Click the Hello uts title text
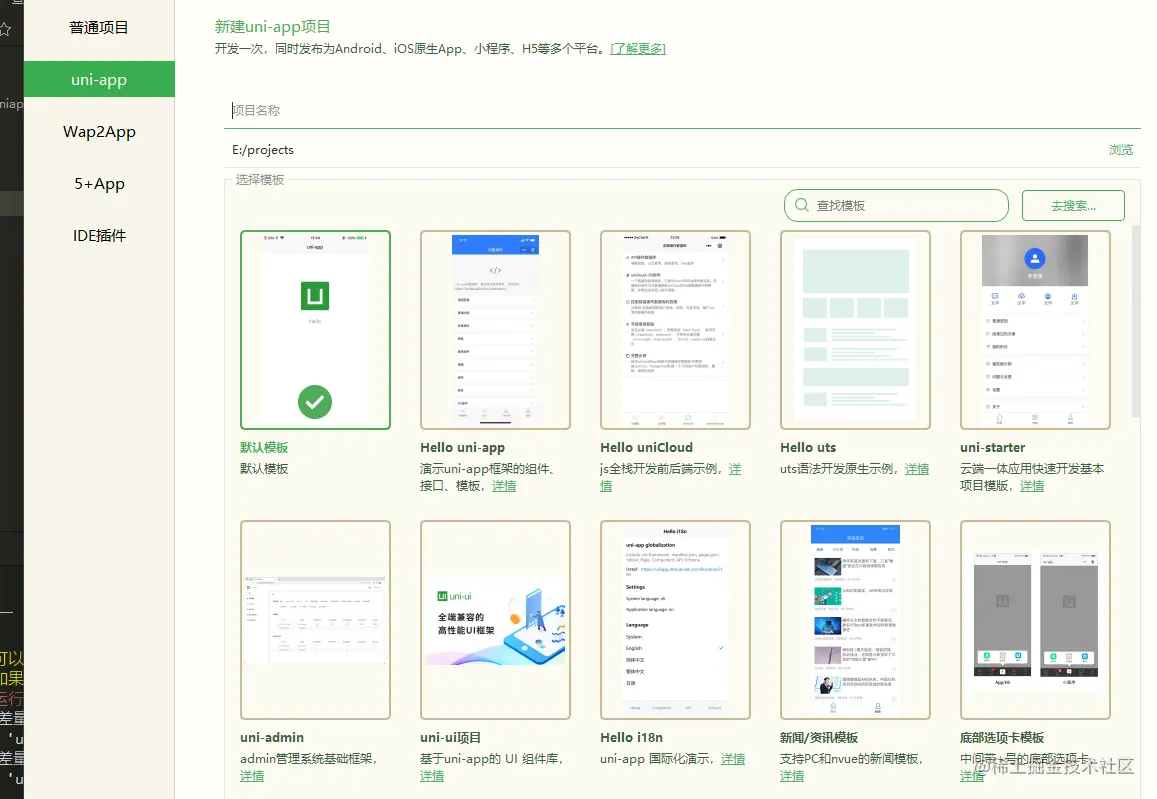Viewport: 1157px width, 799px height. tap(808, 448)
